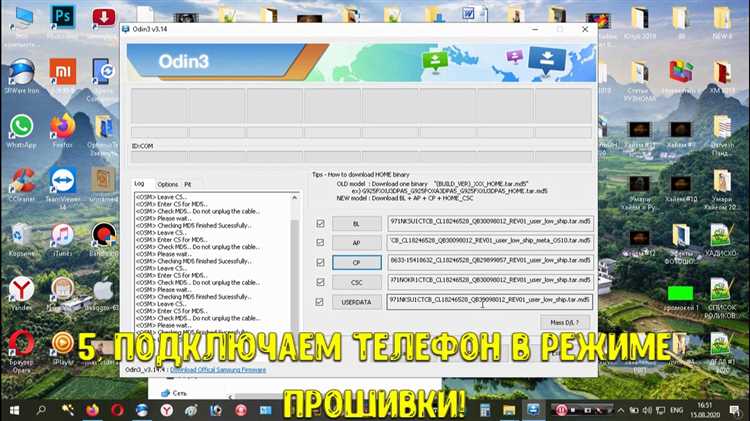Image resolution: width=750 pixels, height=421 pixels.
Task: Switch to Firefox in the taskbar
Action: [92, 410]
